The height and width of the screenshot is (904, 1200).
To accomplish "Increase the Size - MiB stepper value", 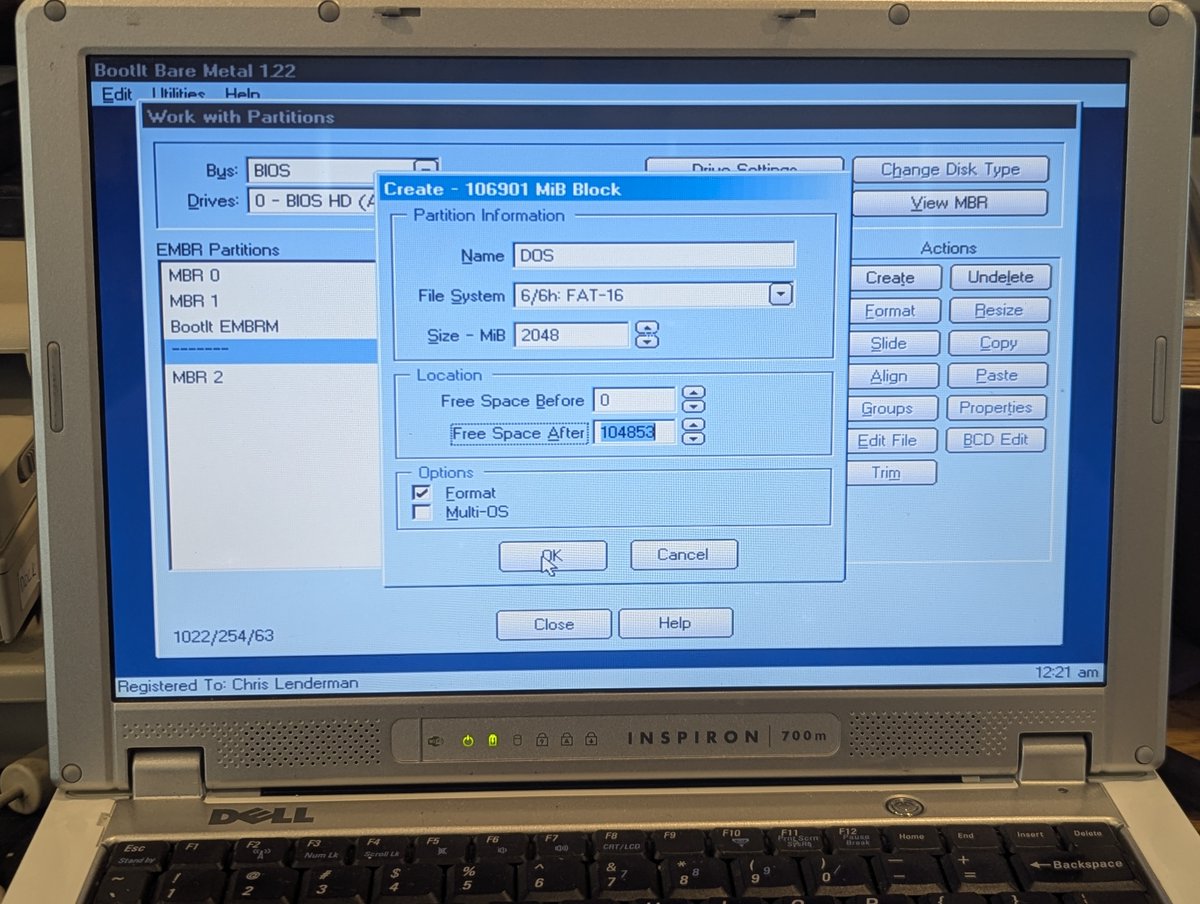I will coord(648,328).
